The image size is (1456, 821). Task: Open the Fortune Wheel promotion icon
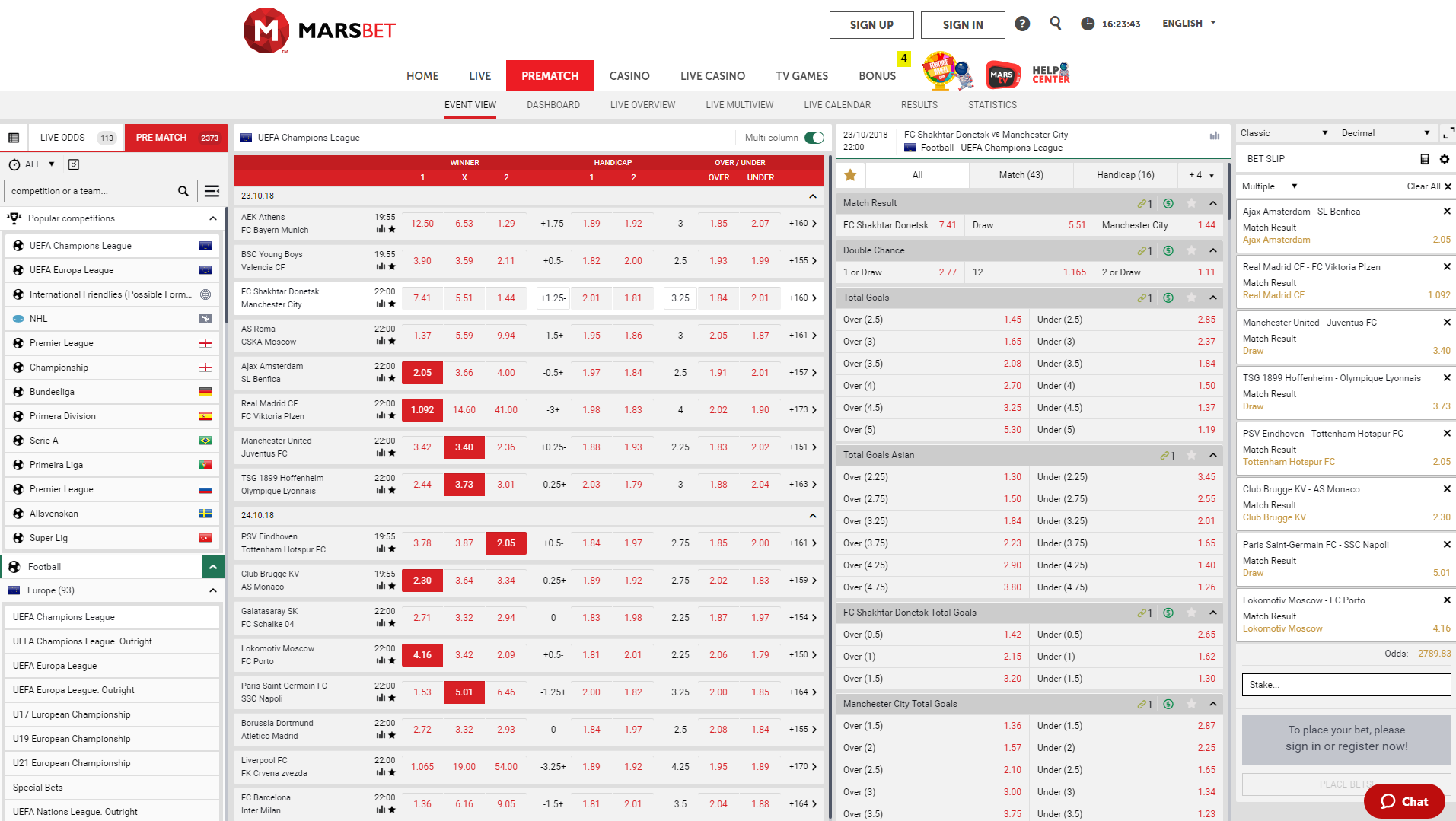click(x=940, y=72)
